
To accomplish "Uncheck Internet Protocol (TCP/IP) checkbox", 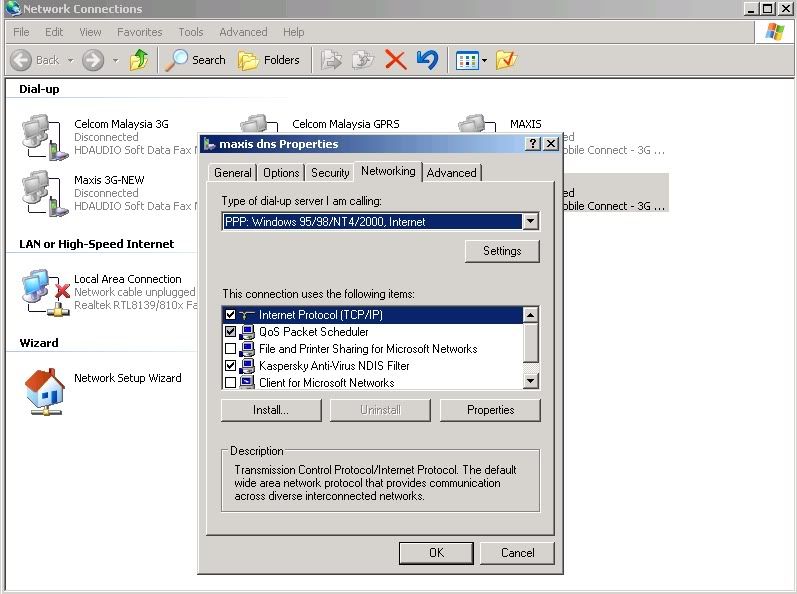I will point(230,315).
